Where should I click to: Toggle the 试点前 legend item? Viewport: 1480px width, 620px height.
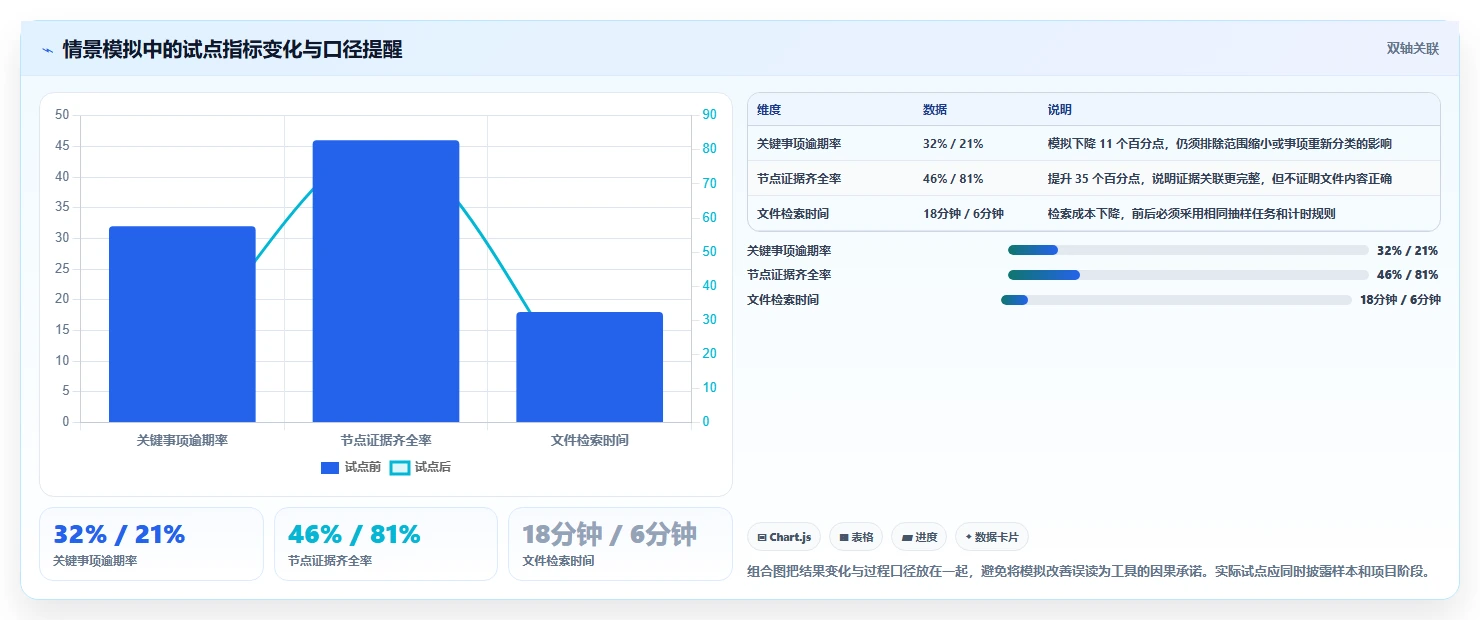tap(350, 467)
